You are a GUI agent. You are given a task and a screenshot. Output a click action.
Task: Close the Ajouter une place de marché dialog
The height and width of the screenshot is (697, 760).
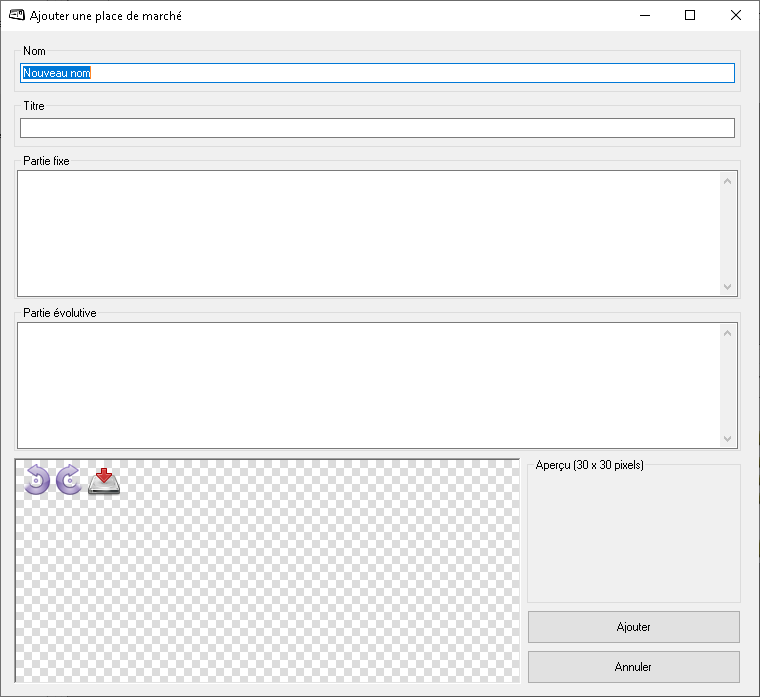pos(736,15)
